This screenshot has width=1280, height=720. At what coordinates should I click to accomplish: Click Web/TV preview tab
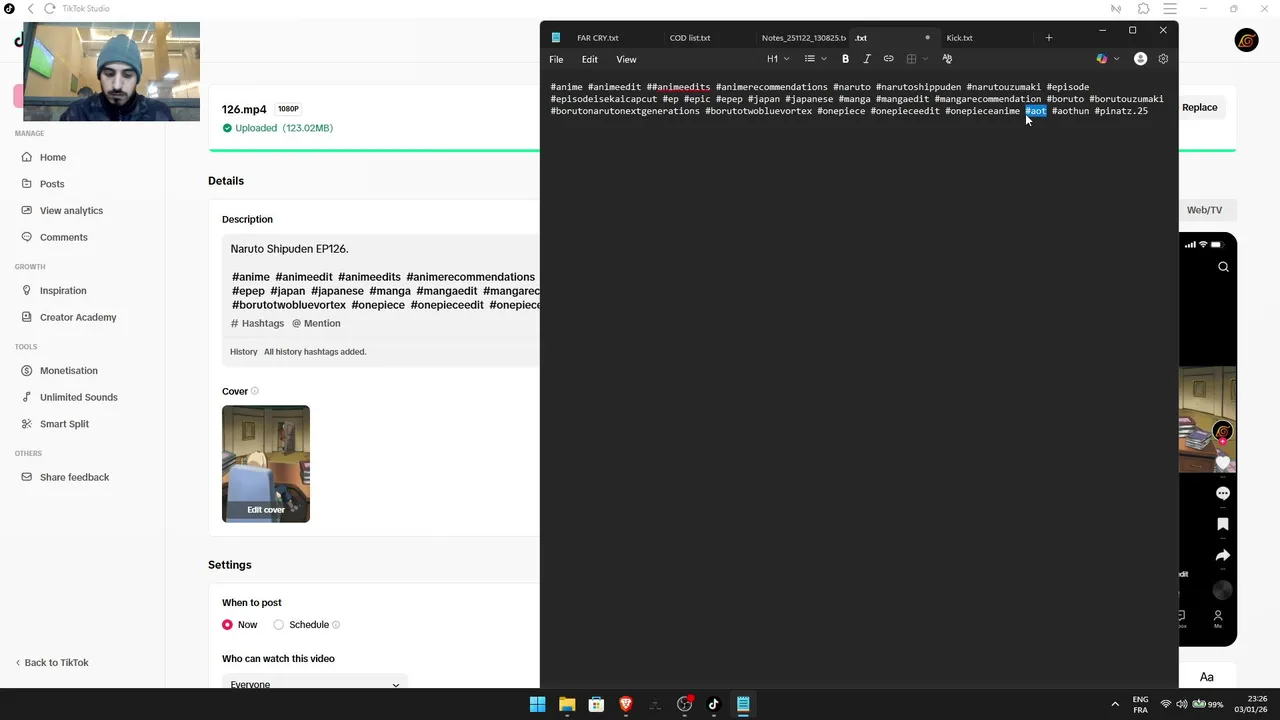click(x=1204, y=210)
